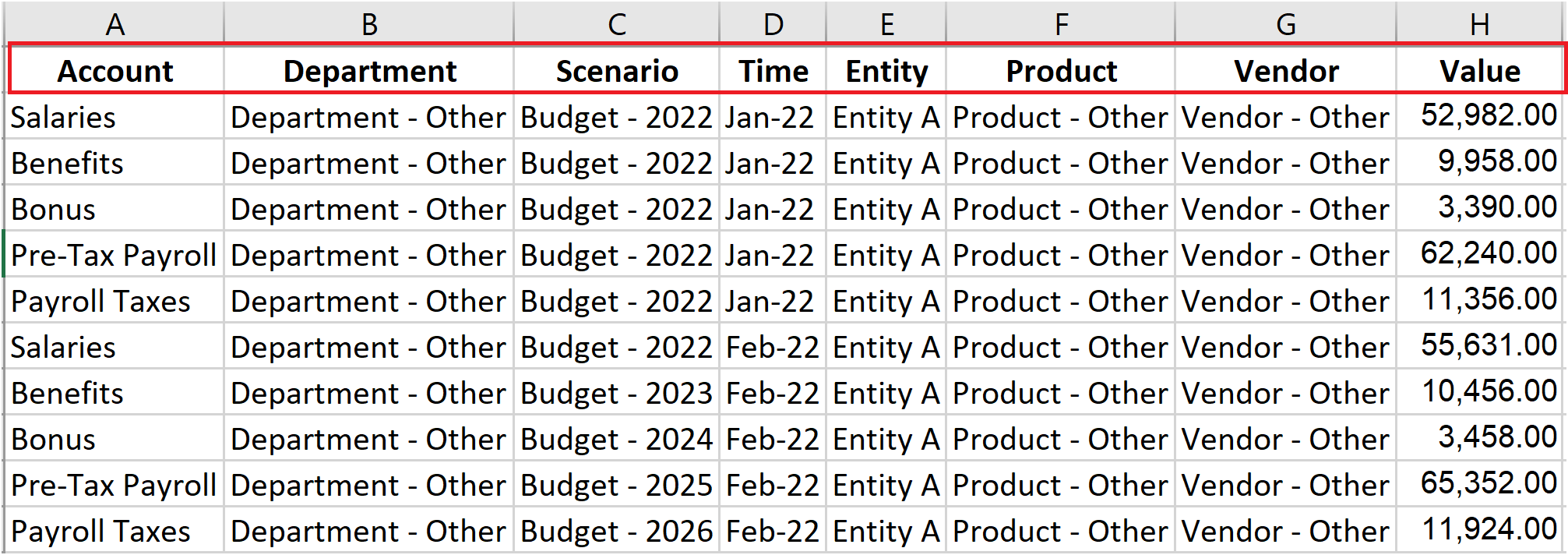Click the Department header cell

[x=369, y=71]
